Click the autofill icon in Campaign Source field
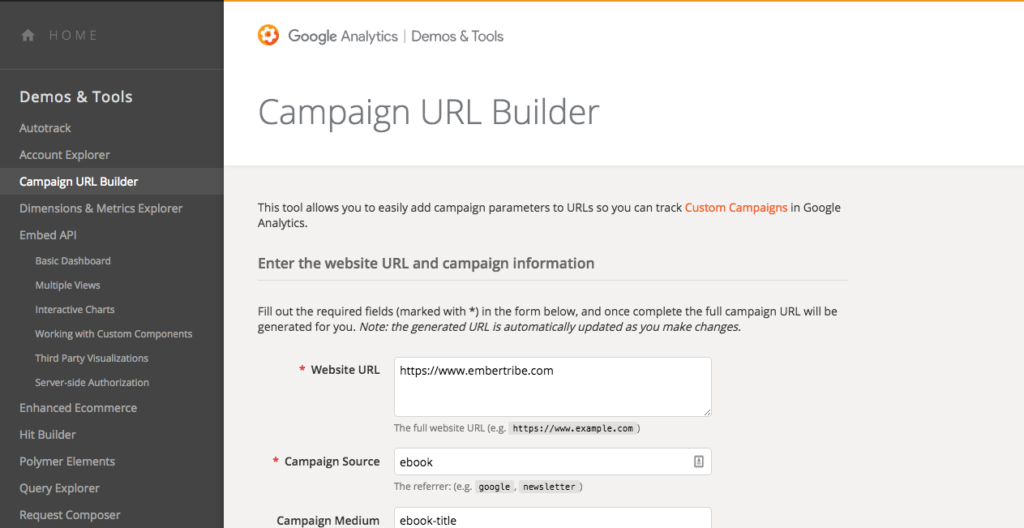Screen dimensions: 1024x528 point(698,461)
